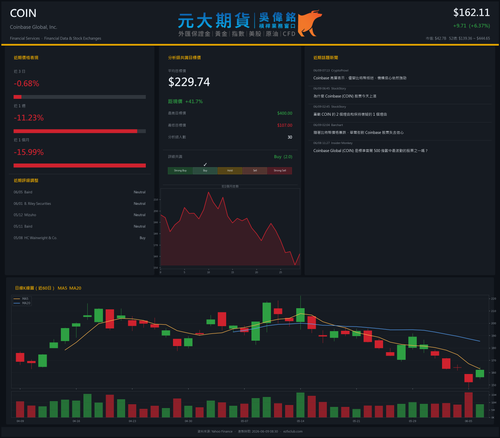This screenshot has height=438, width=500.
Task: Open the Barchart news headline about Coinbase
Action: point(358,132)
